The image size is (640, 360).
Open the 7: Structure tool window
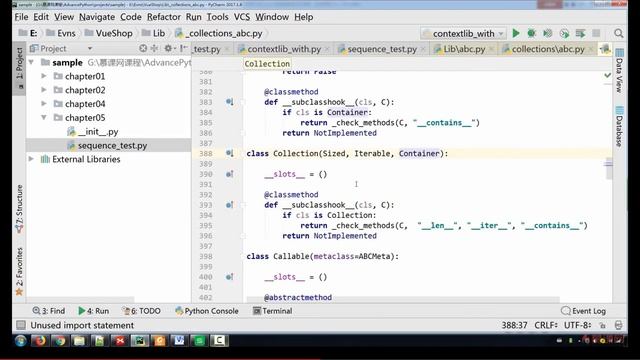(19, 209)
